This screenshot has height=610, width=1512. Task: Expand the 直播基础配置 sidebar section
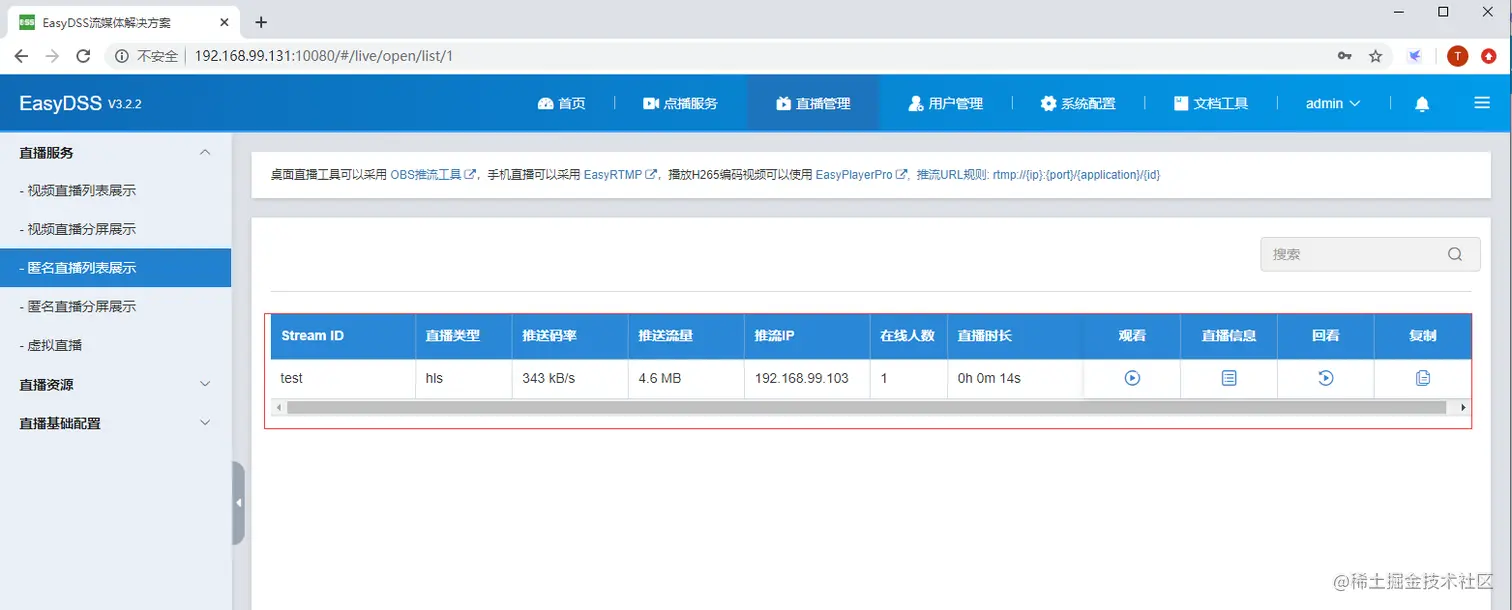coord(115,423)
